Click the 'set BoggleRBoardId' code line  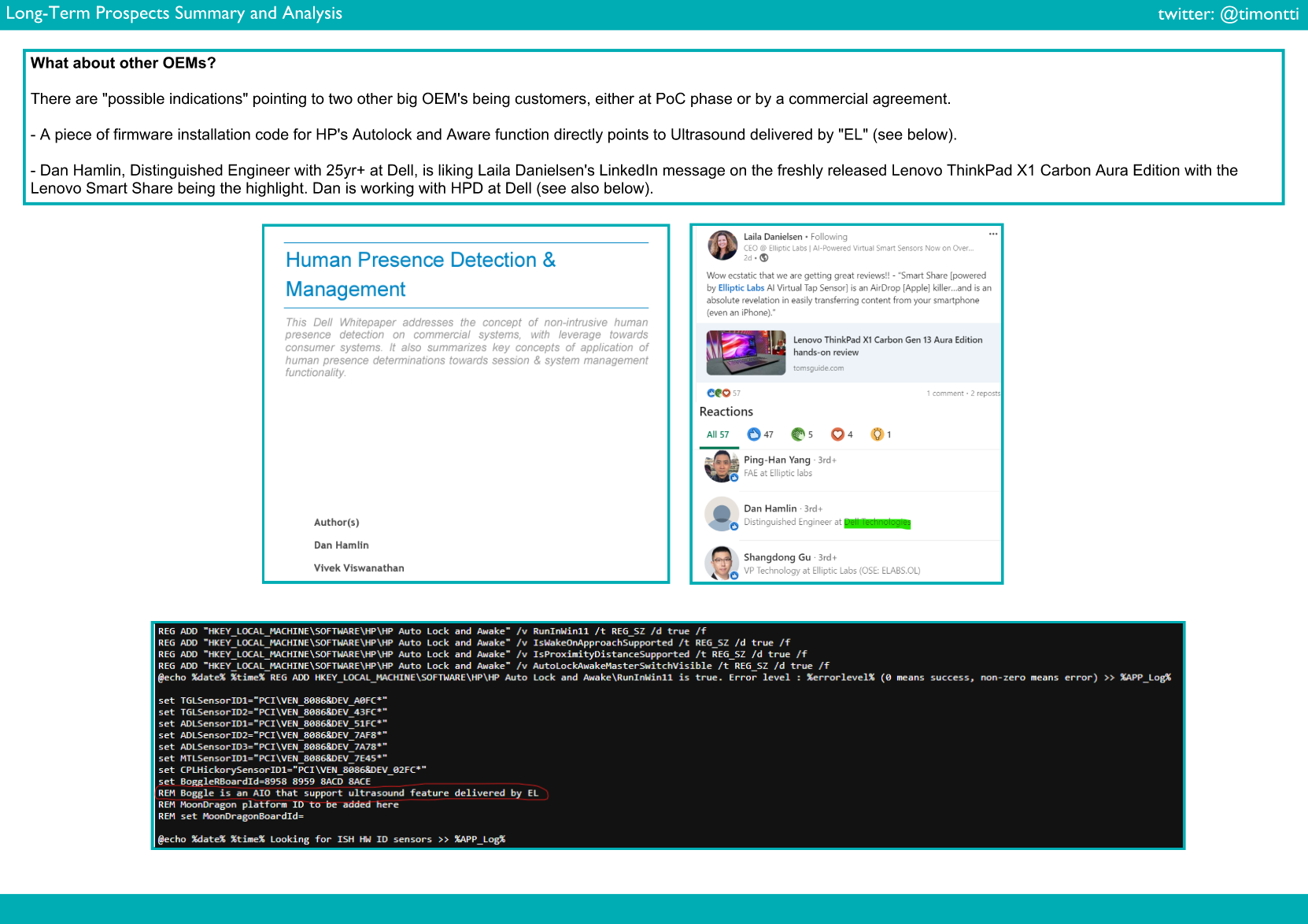[x=264, y=782]
